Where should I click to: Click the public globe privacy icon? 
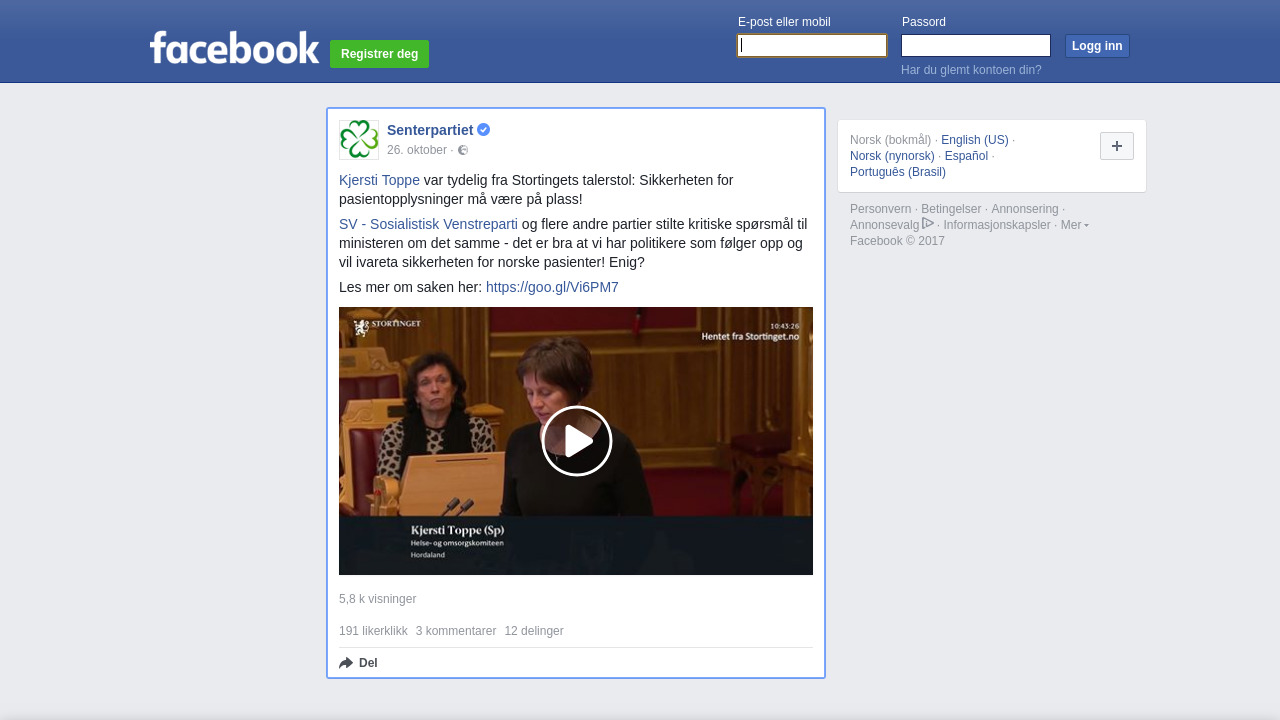coord(463,150)
